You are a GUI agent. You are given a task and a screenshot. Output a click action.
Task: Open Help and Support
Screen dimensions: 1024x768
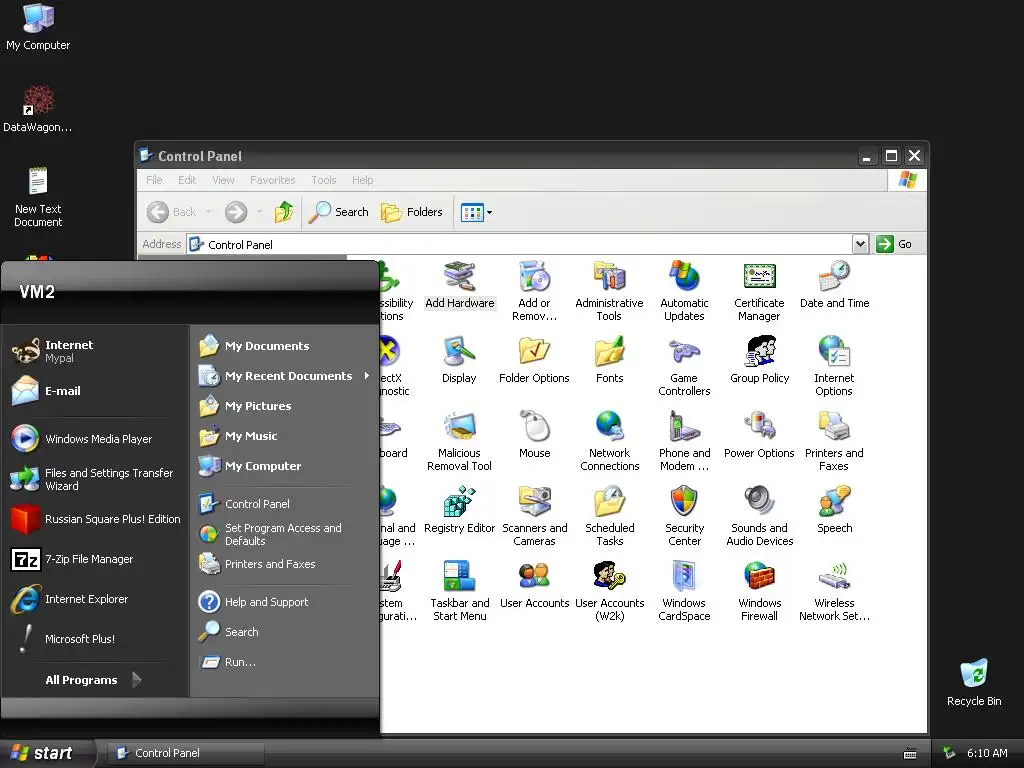[x=284, y=601]
